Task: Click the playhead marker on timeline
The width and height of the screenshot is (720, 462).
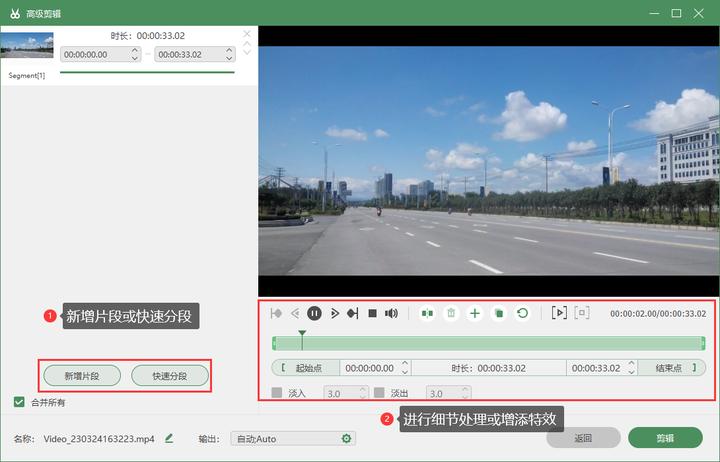Action: pos(302,333)
